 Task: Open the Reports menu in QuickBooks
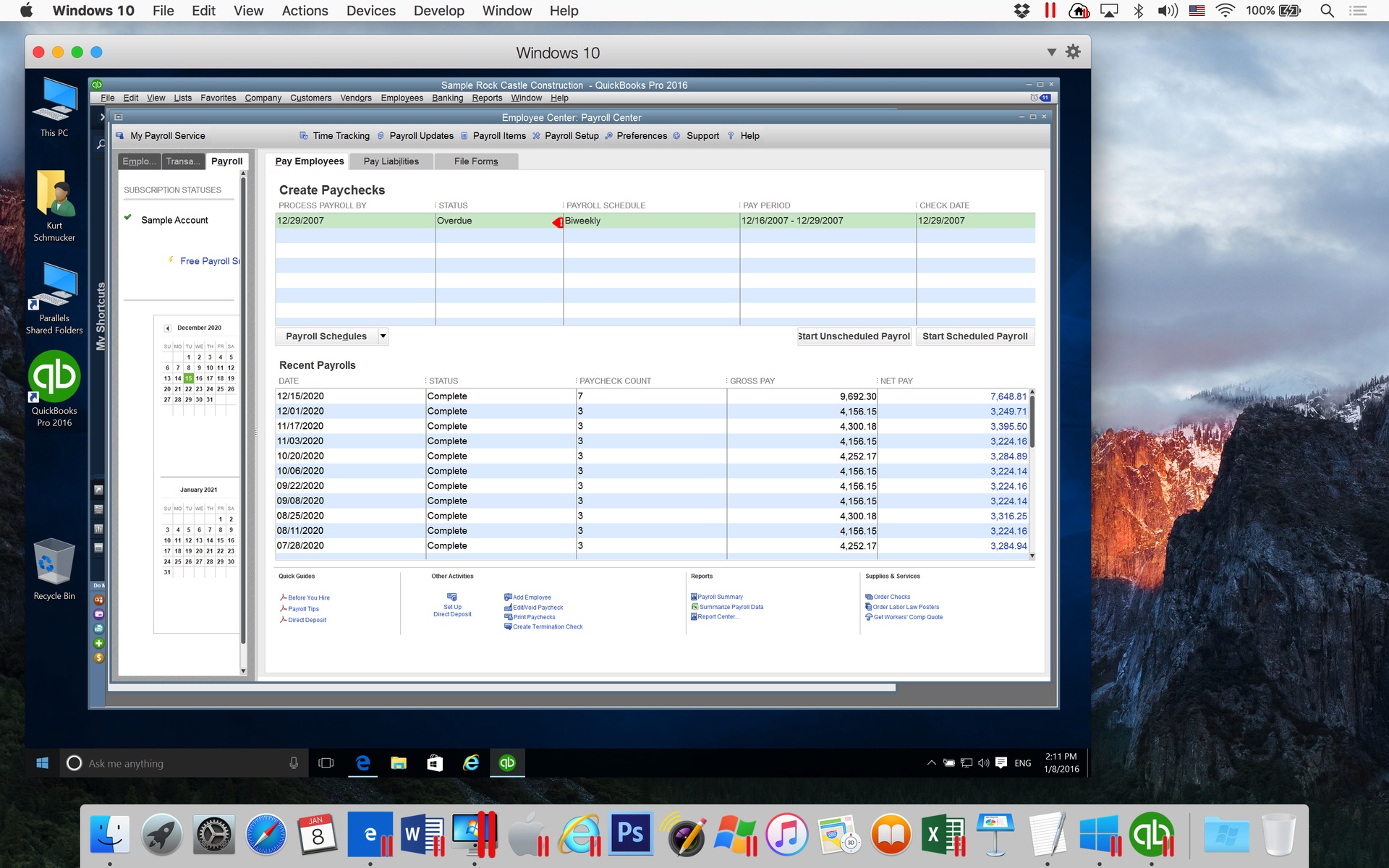coord(487,98)
